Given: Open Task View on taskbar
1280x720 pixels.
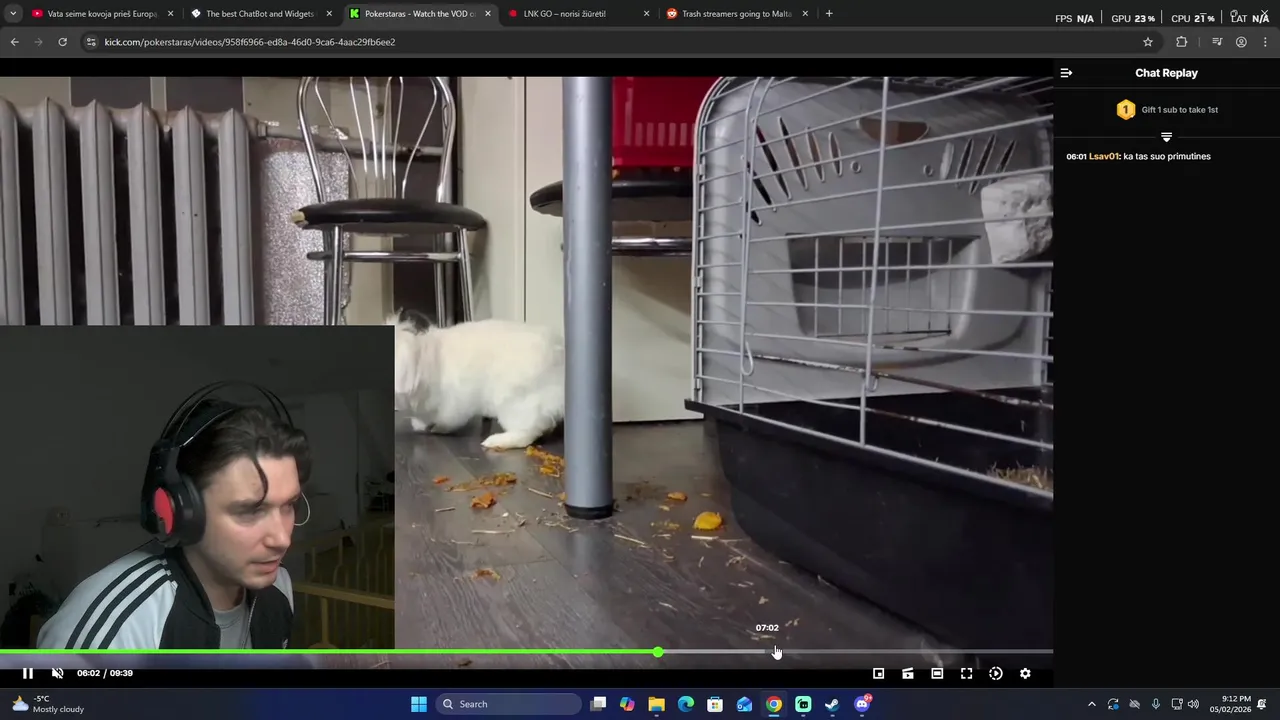Looking at the screenshot, I should pos(598,704).
